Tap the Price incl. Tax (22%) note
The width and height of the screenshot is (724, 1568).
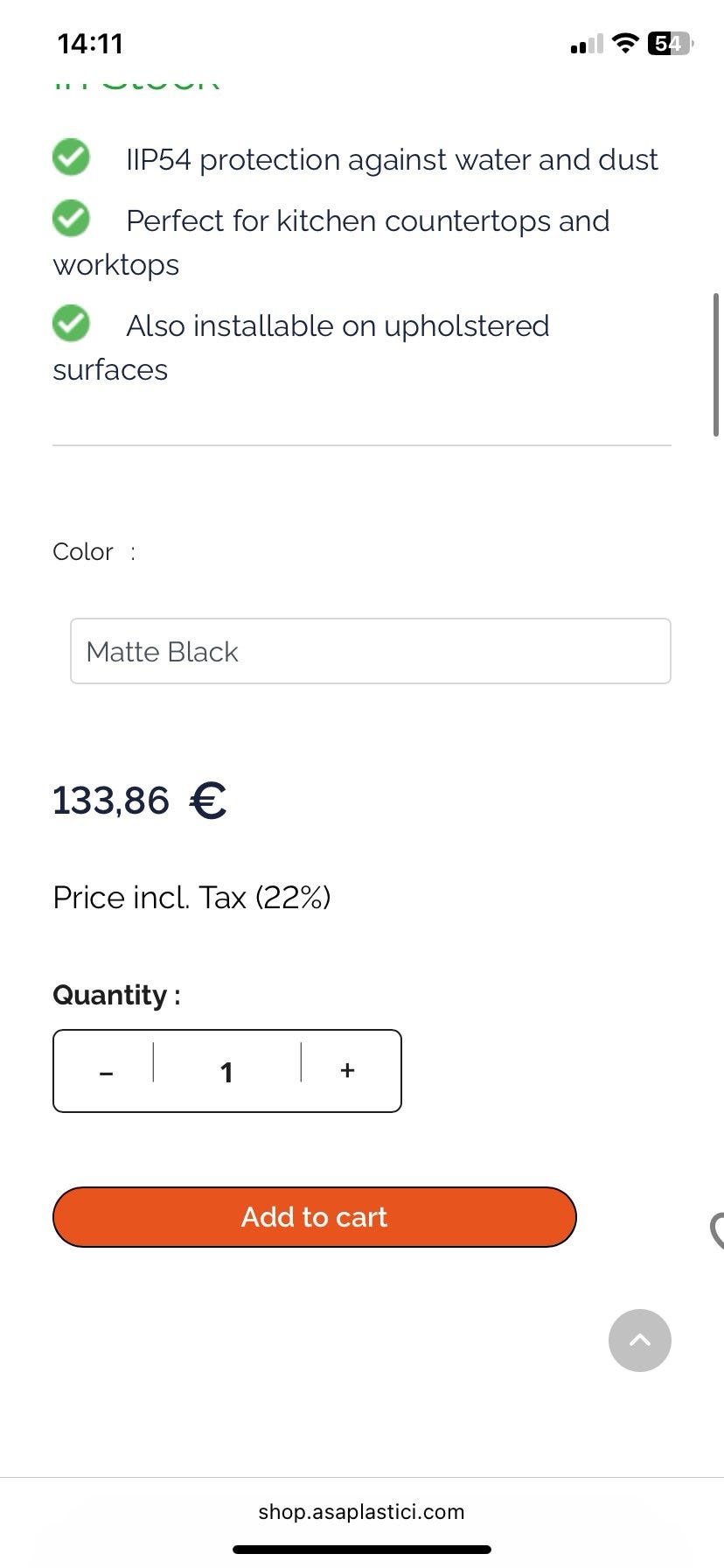[191, 898]
